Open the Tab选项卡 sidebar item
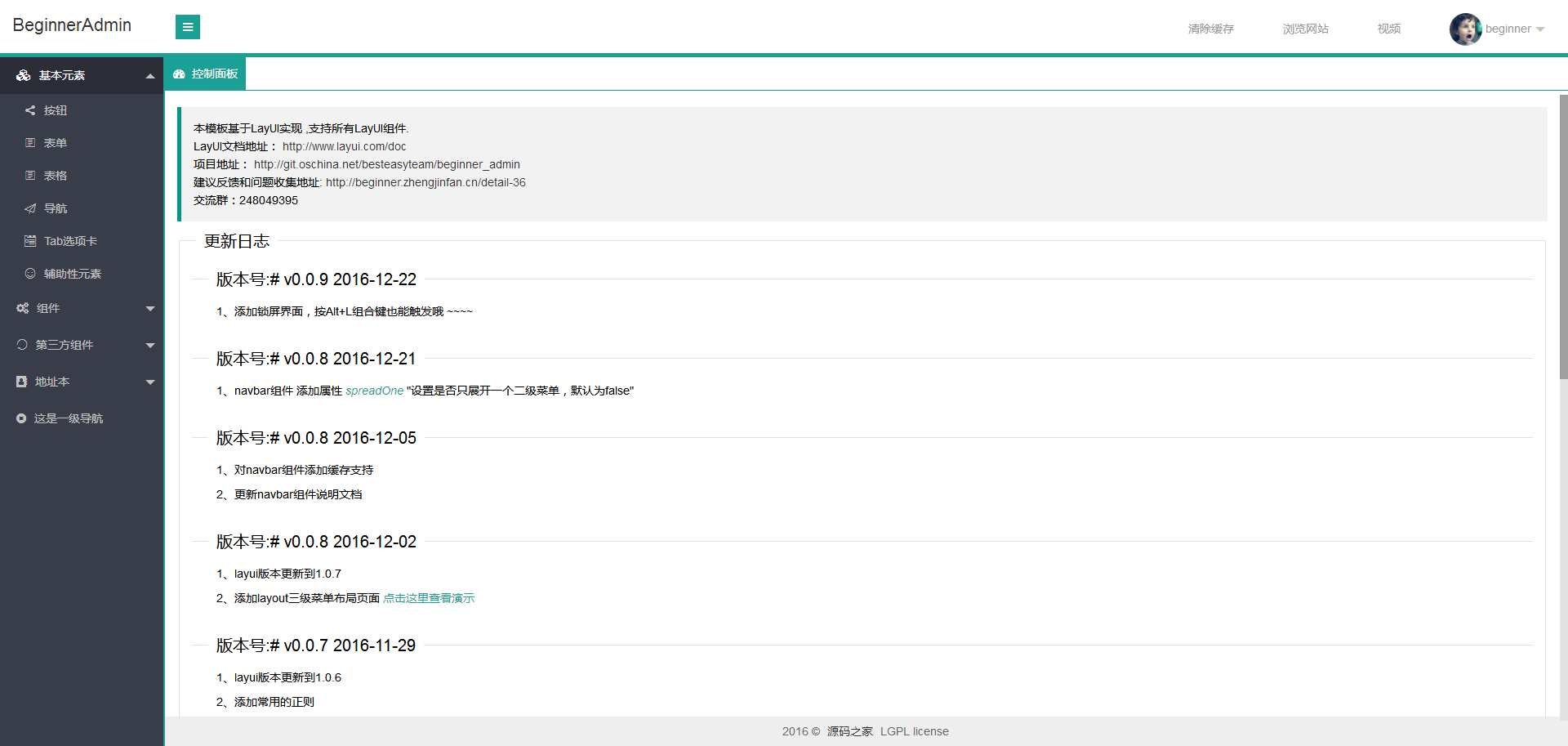The width and height of the screenshot is (1568, 746). (x=82, y=241)
